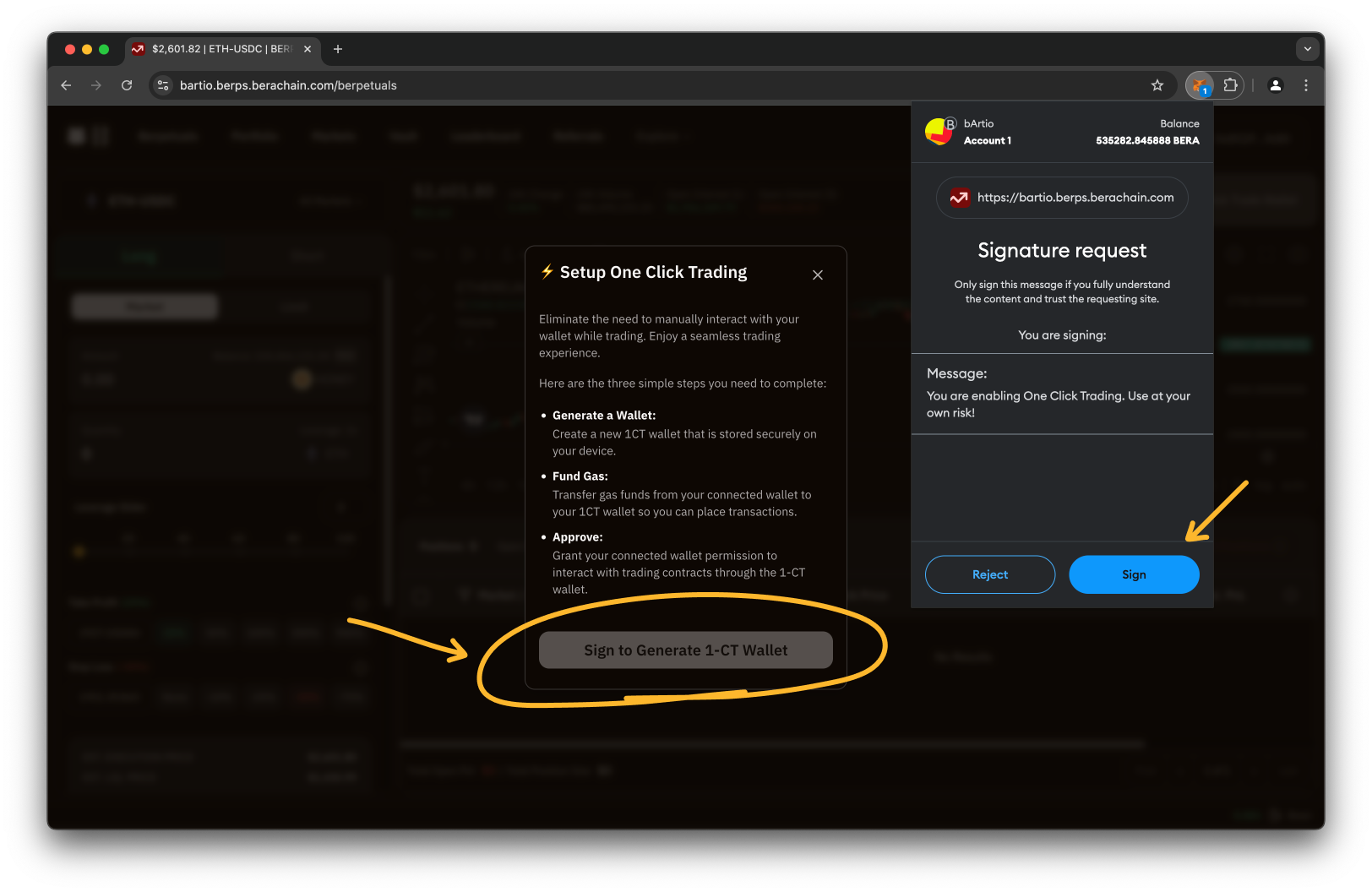Click the wallet account avatar icon
1372x892 pixels.
(939, 132)
